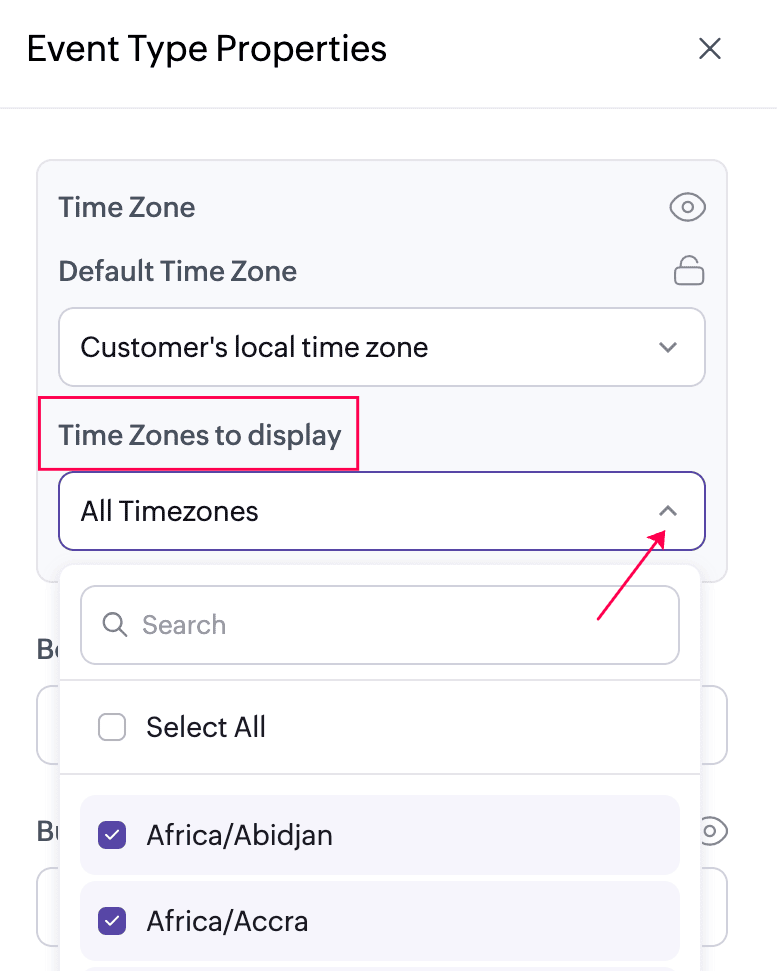Uncheck the Africa/Abidjan checkbox
This screenshot has height=971, width=777.
[x=112, y=835]
